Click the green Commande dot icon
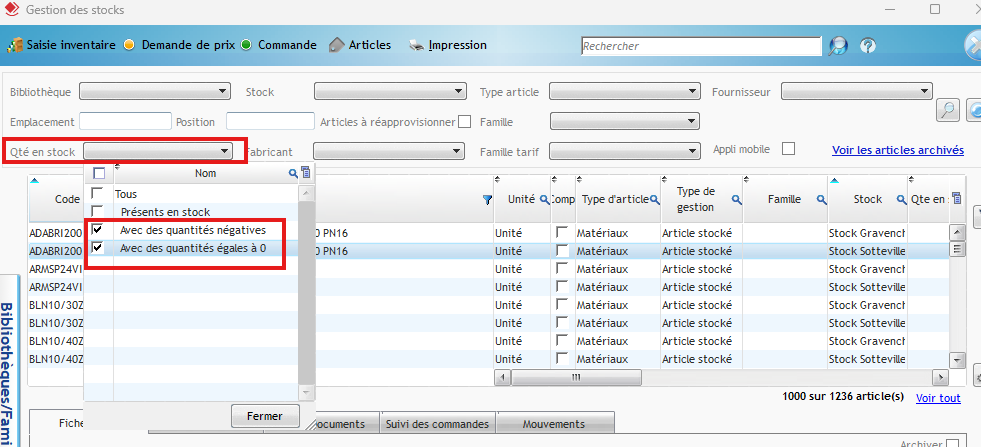981x447 pixels. point(246,45)
